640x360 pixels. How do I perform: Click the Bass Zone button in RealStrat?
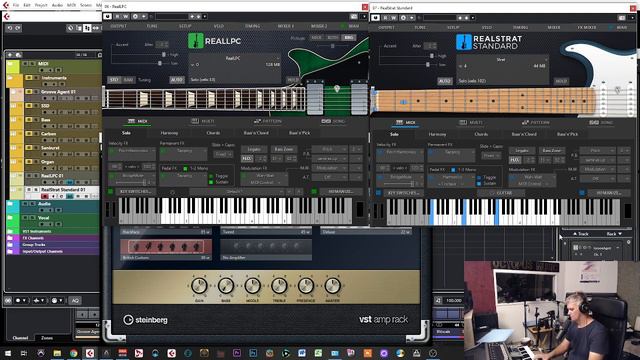tap(551, 151)
